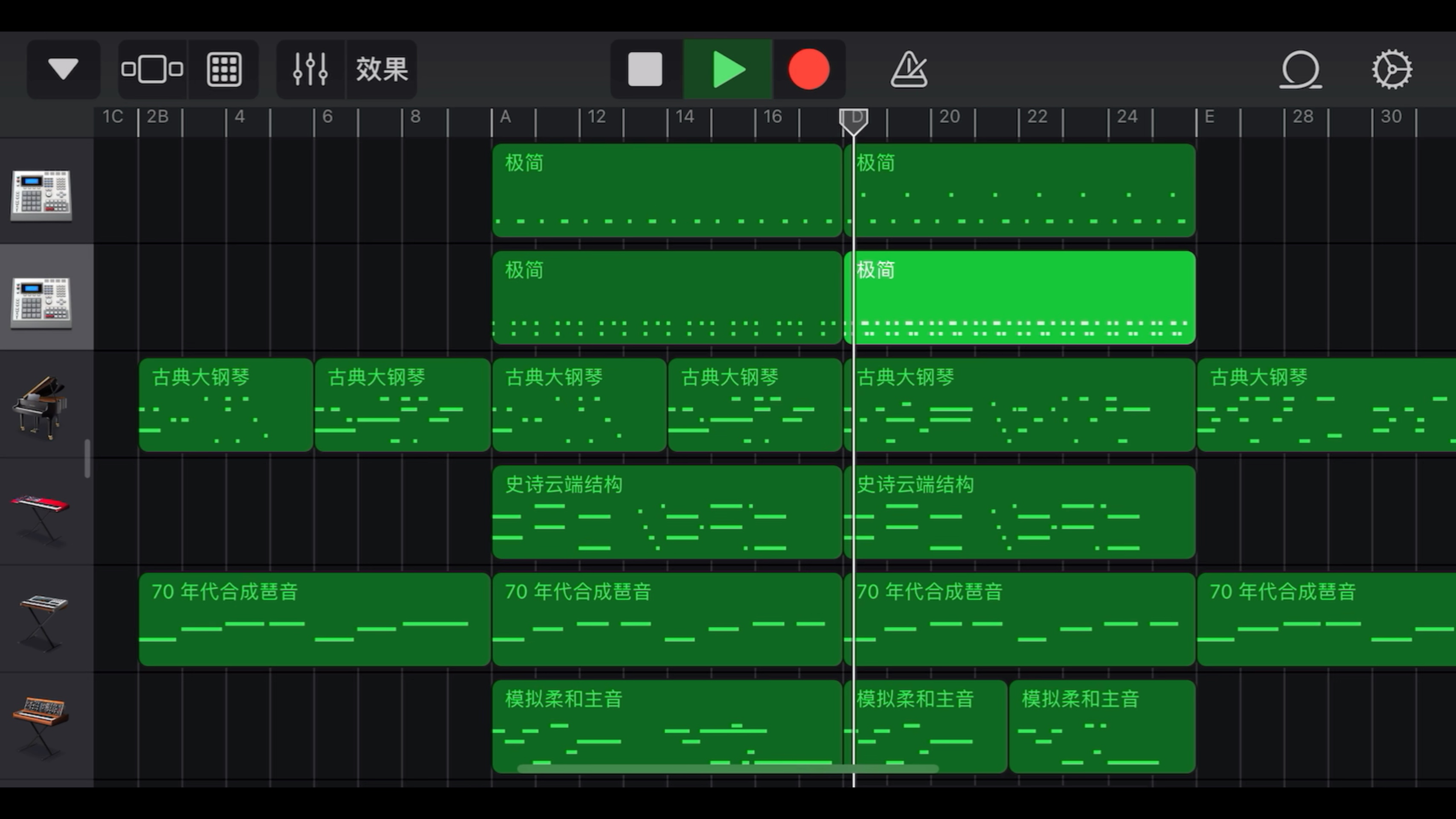Viewport: 1456px width, 819px height.
Task: Click the 70年代合成琶音 keyboard icon in sidebar
Action: [x=42, y=615]
